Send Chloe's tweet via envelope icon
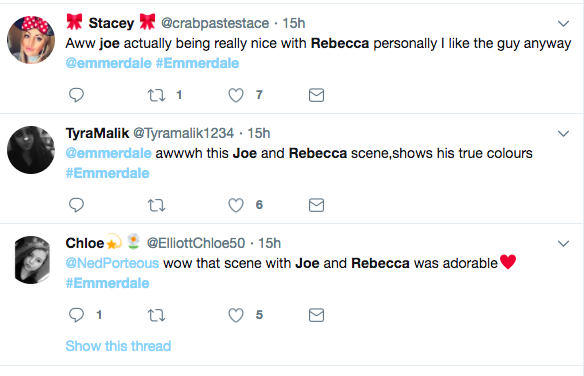This screenshot has height=376, width=584. tap(316, 315)
